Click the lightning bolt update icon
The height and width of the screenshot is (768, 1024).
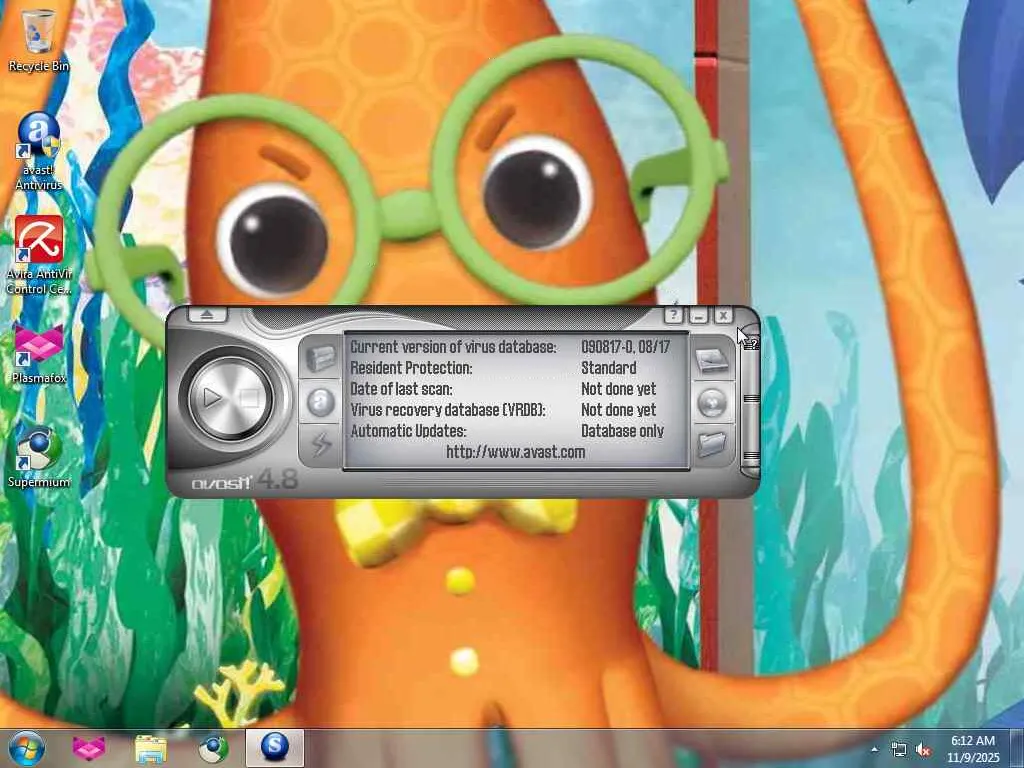pos(321,445)
